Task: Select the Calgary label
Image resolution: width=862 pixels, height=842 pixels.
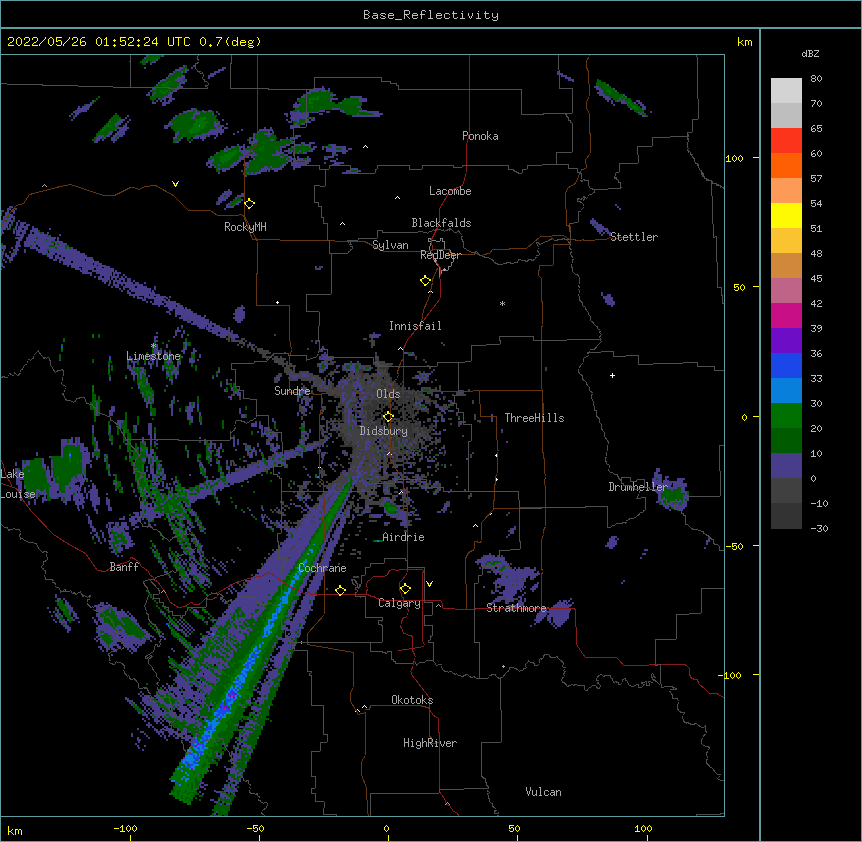Action: coord(399,603)
